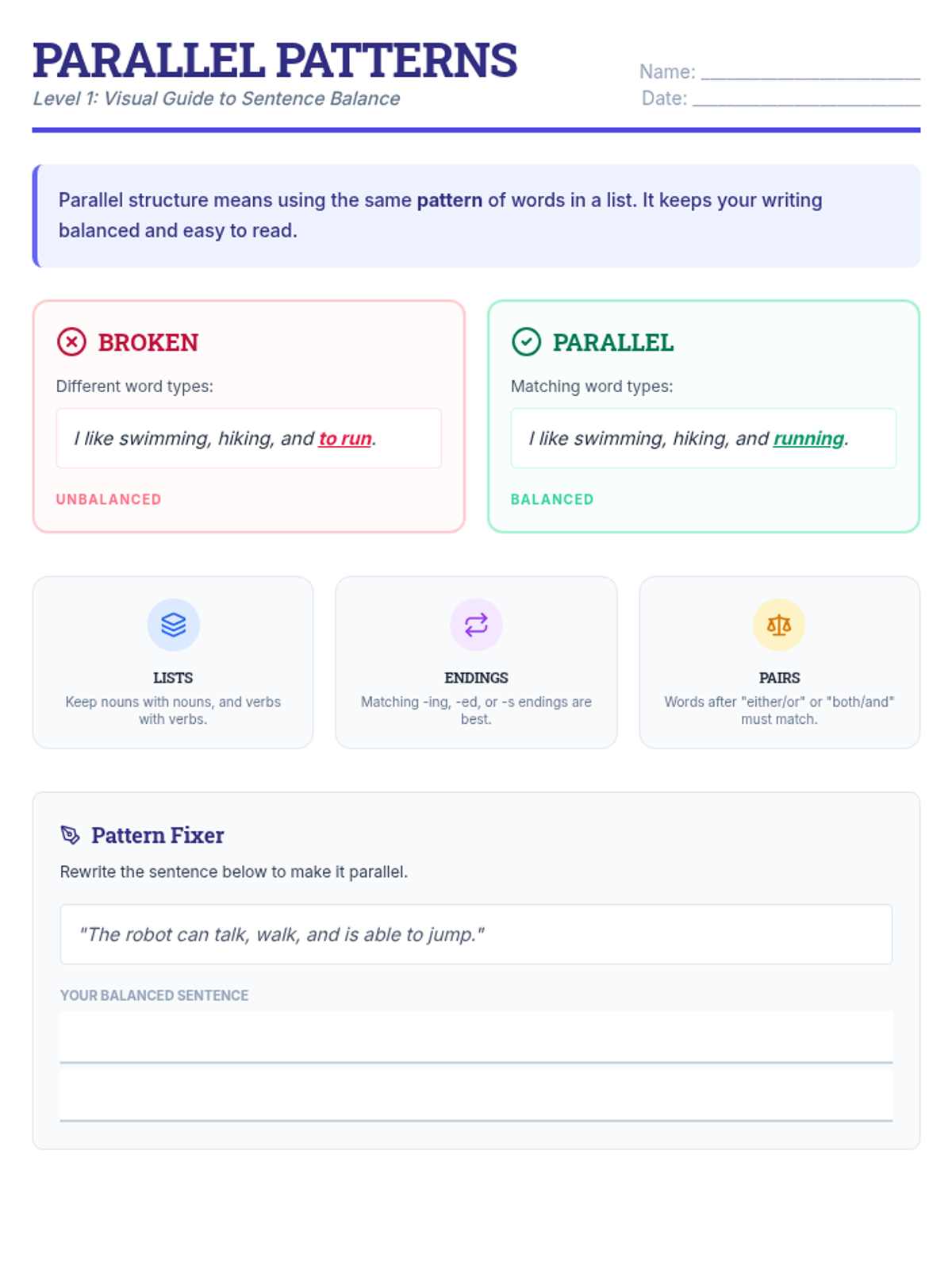Select the PAIRS tip card description
Viewport: 952px width, 1270px height.
coord(779,710)
